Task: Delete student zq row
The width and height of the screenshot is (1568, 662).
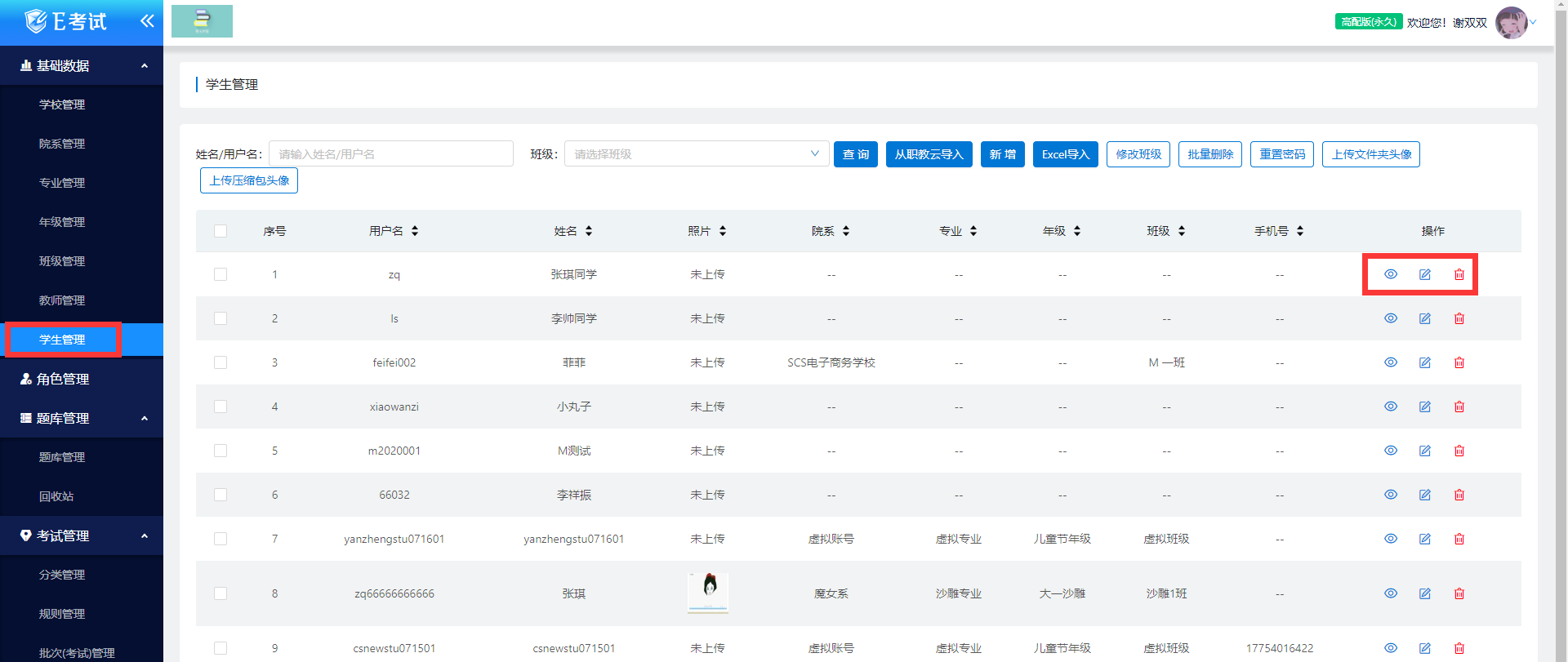Action: pos(1459,274)
